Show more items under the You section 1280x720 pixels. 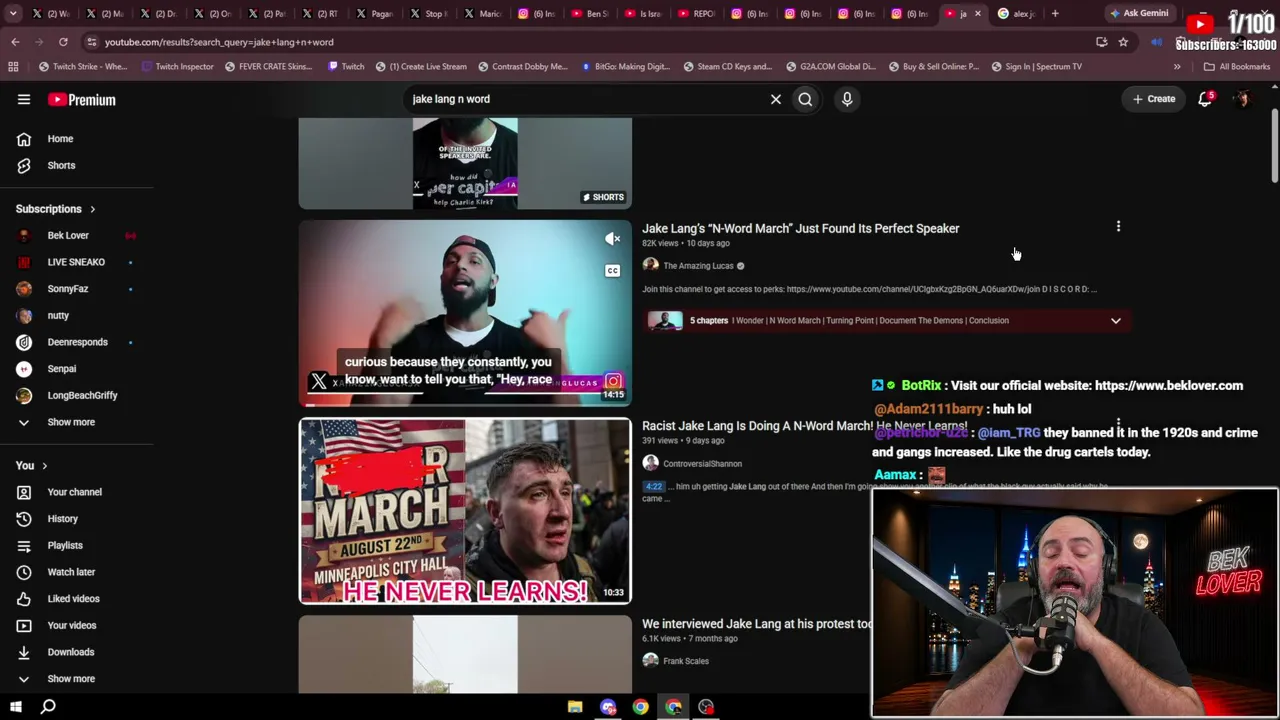tap(70, 679)
